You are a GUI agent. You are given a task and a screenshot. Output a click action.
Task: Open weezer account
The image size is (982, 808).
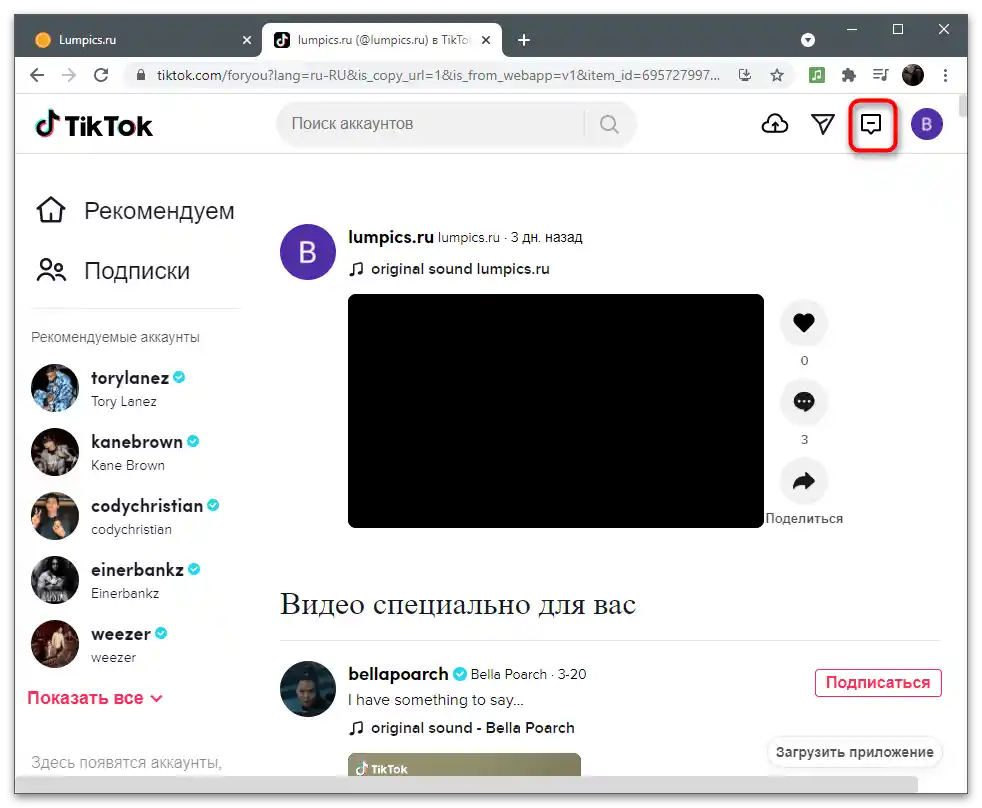(x=120, y=634)
